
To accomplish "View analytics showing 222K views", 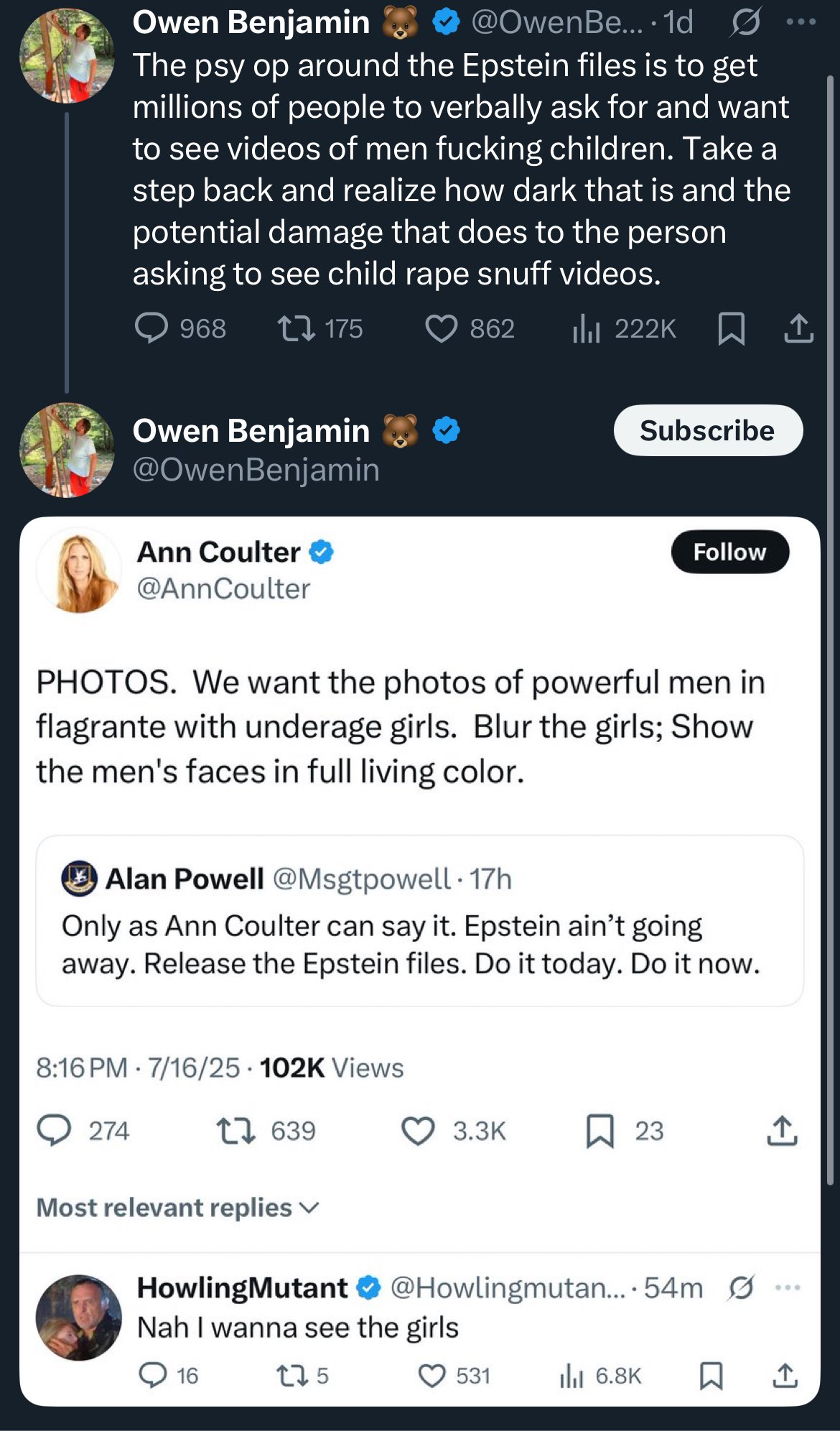I will tap(624, 329).
